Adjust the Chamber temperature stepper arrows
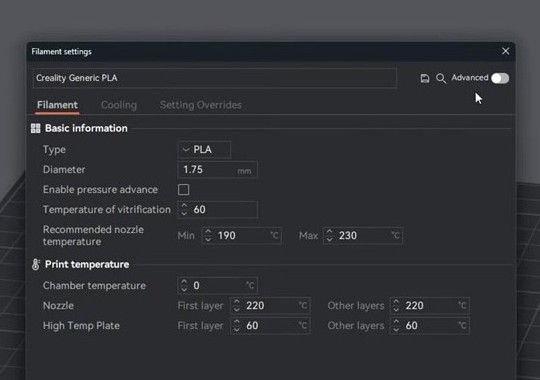This screenshot has height=380, width=540. 184,286
